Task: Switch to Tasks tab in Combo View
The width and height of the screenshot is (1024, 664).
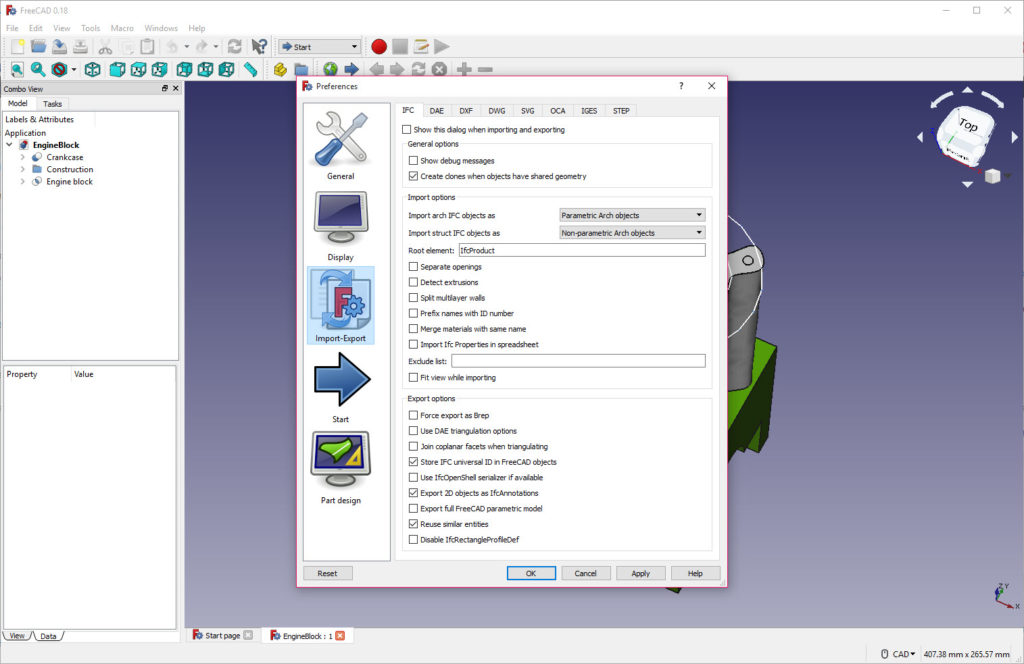Action: (52, 104)
